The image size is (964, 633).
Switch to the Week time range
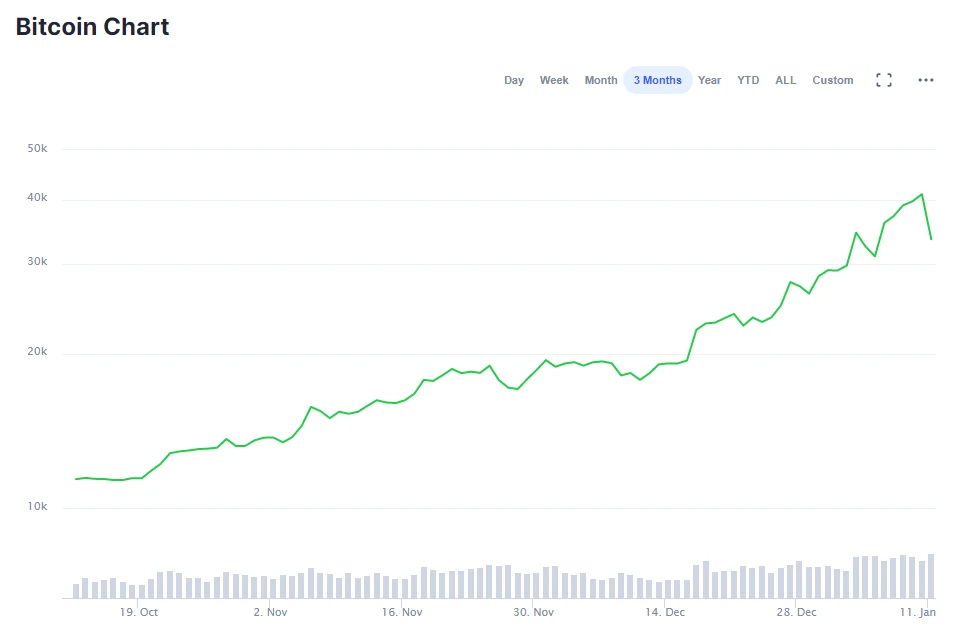click(x=554, y=80)
